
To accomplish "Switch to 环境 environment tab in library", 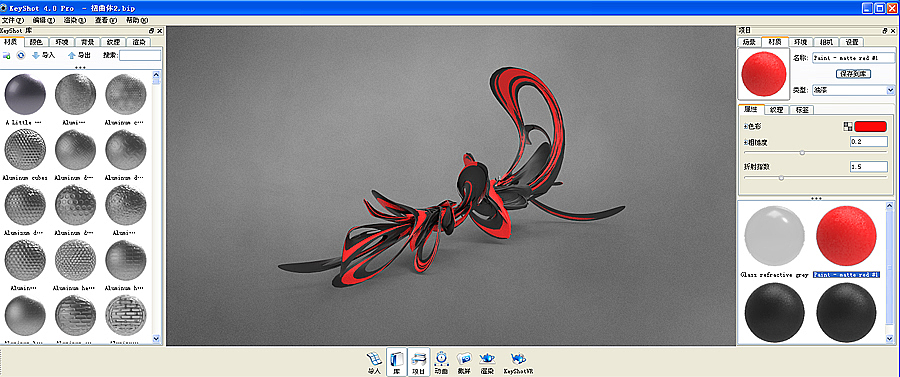I will [61, 42].
